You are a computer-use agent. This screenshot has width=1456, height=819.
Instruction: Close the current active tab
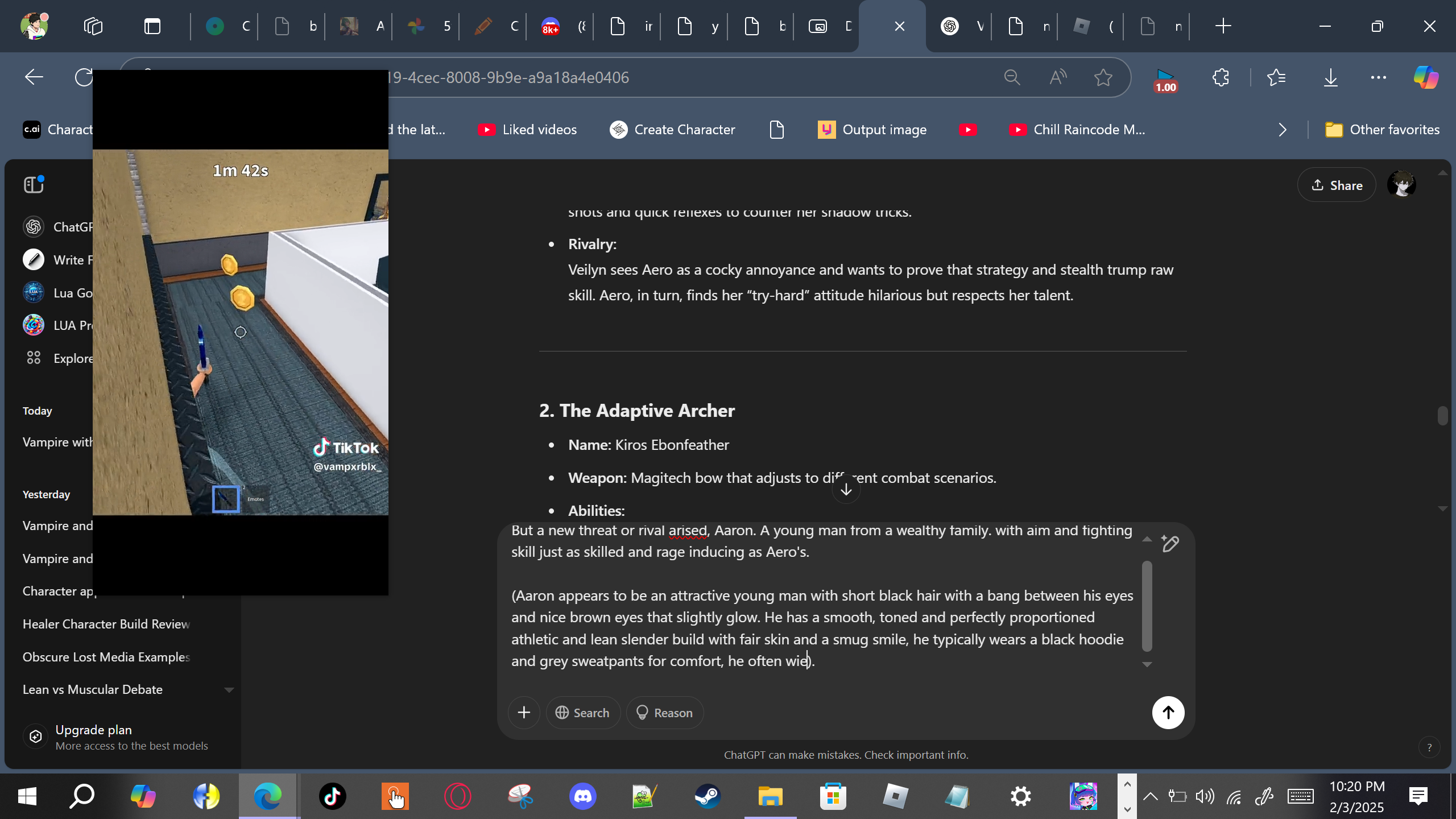click(x=900, y=26)
